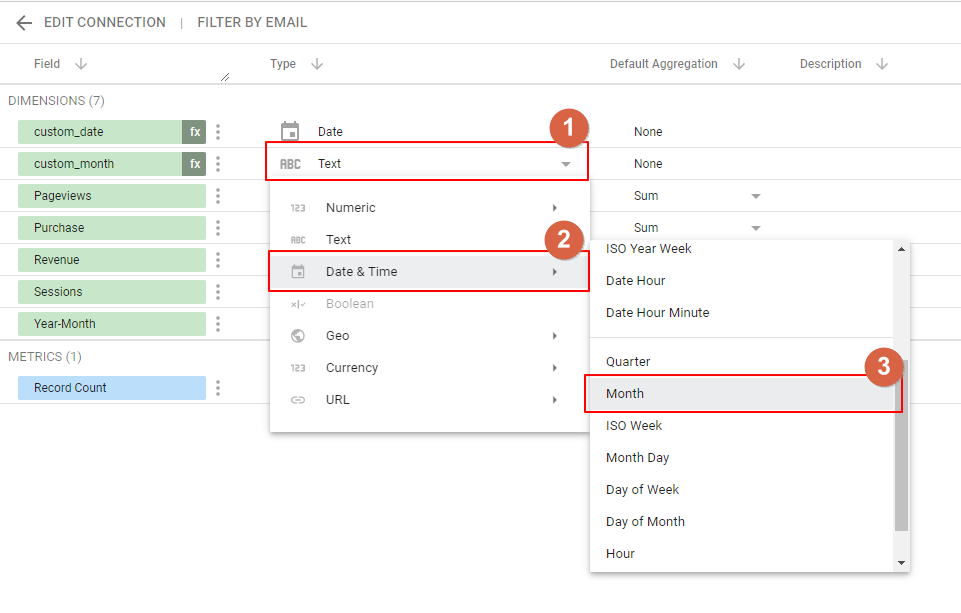The height and width of the screenshot is (613, 961).
Task: Click scroll-down arrow of date submenu scrollbar
Action: (902, 563)
